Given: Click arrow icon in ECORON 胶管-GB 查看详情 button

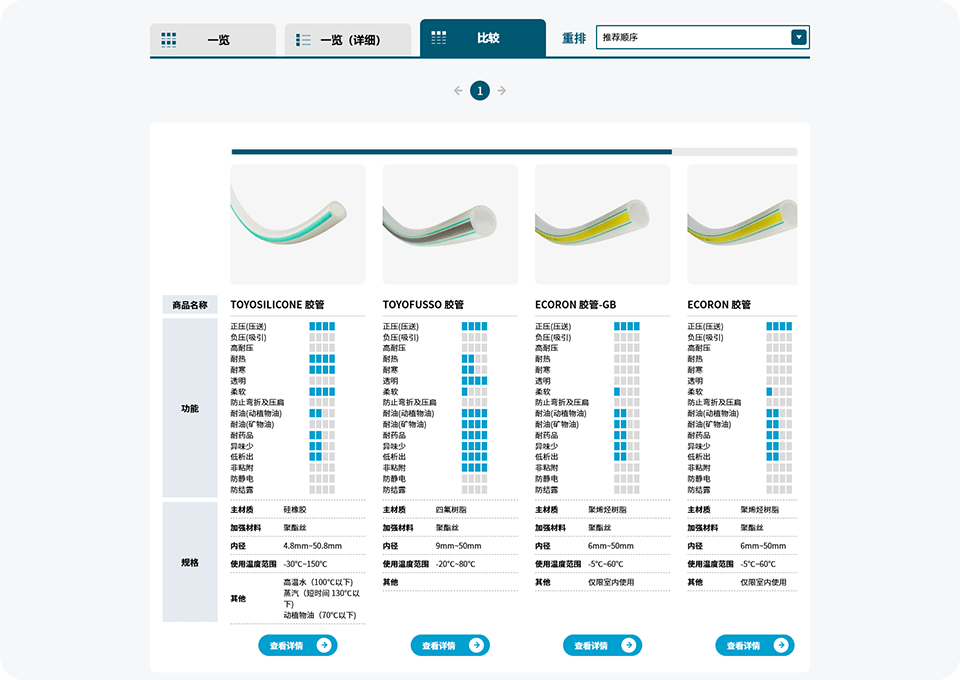Looking at the screenshot, I should [x=629, y=645].
